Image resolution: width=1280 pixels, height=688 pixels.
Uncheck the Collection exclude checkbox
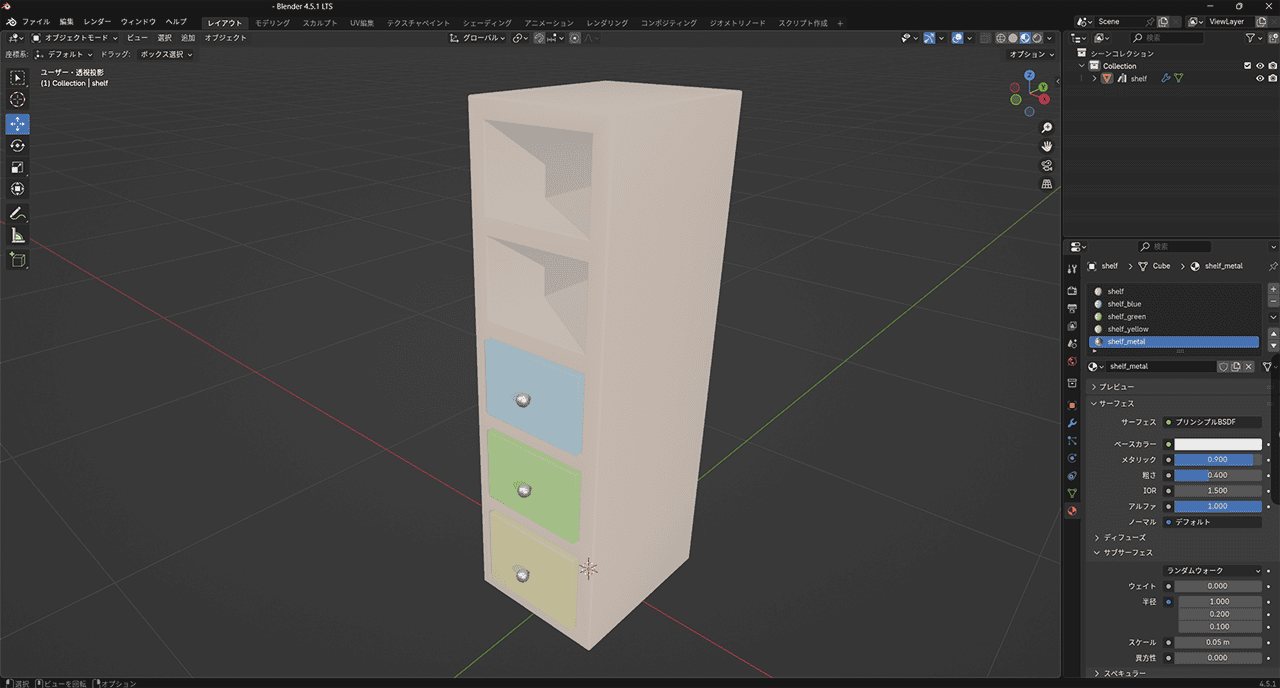pos(1247,66)
